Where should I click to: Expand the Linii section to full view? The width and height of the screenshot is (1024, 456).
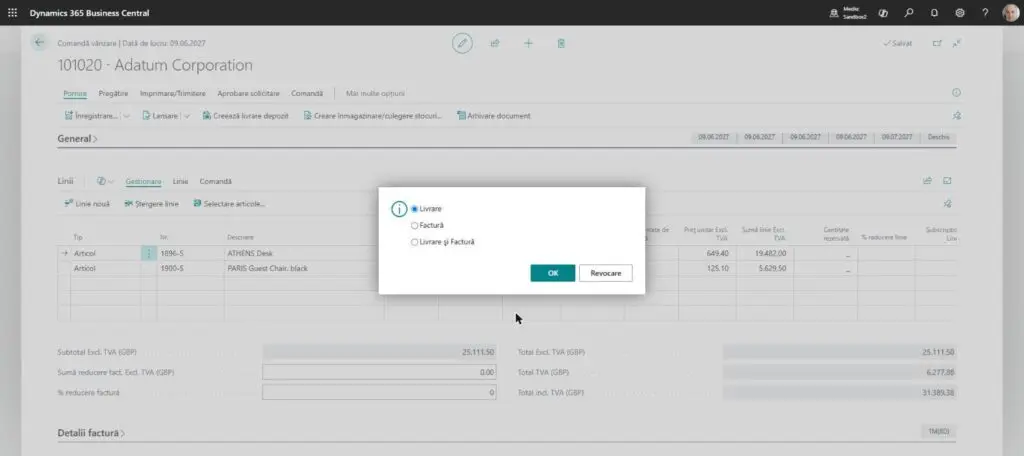947,181
